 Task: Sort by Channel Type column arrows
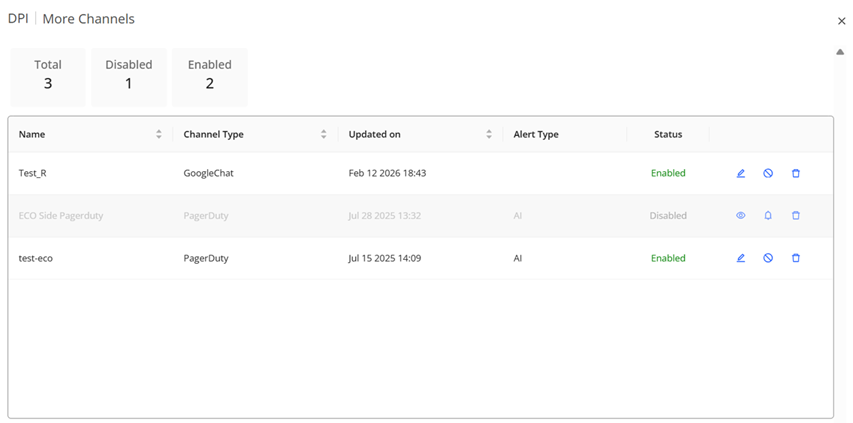pos(324,134)
